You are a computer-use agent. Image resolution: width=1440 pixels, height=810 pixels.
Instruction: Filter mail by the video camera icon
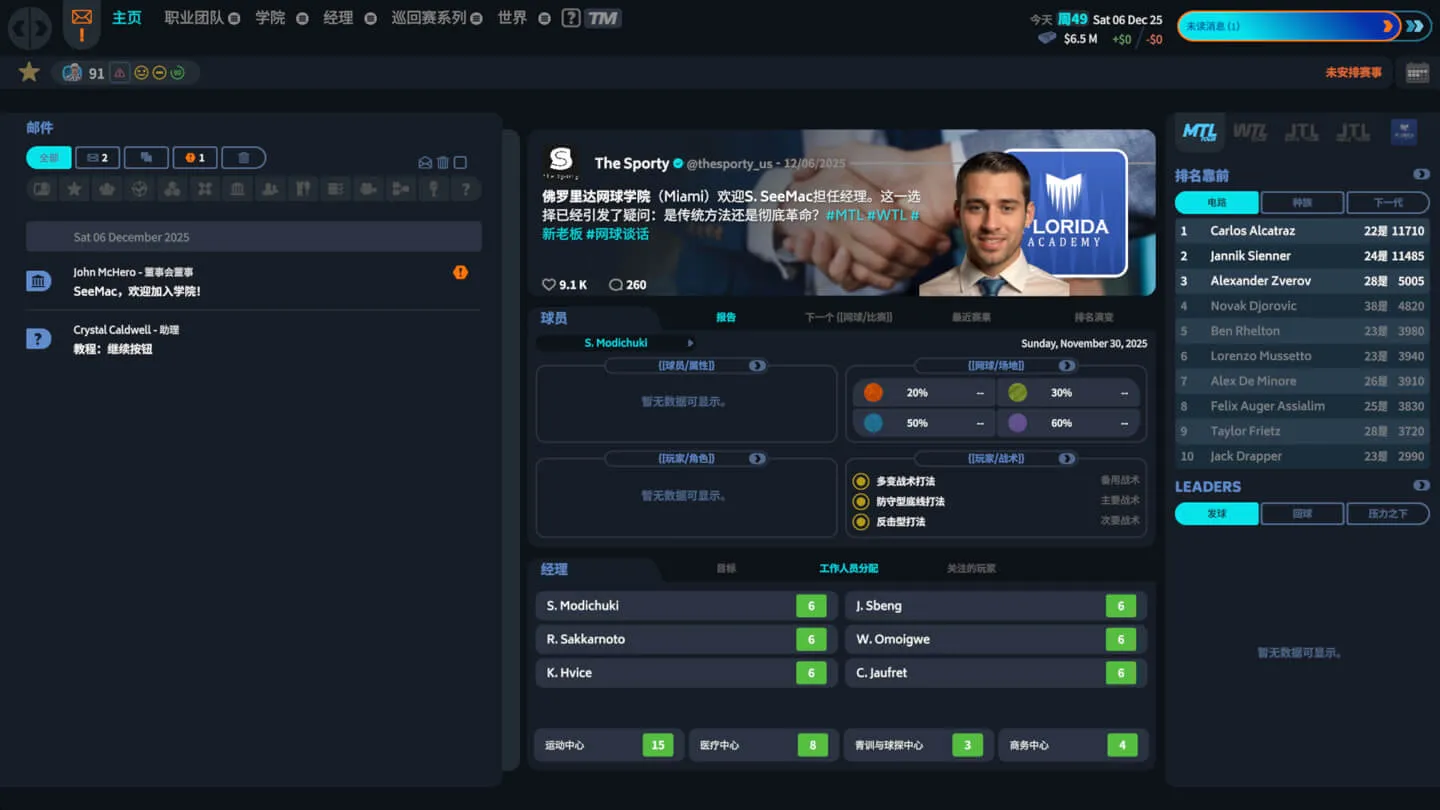pyautogui.click(x=368, y=188)
